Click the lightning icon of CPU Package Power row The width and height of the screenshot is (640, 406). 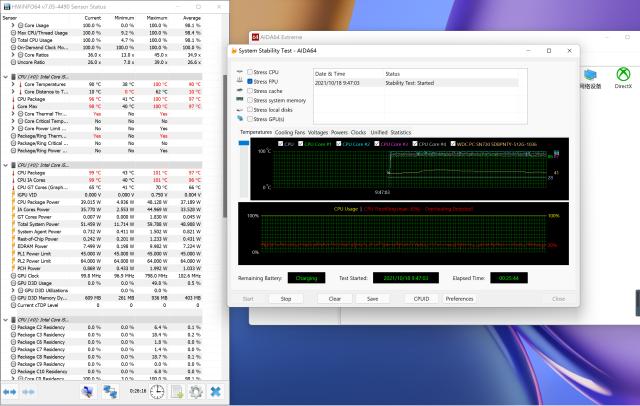13,202
